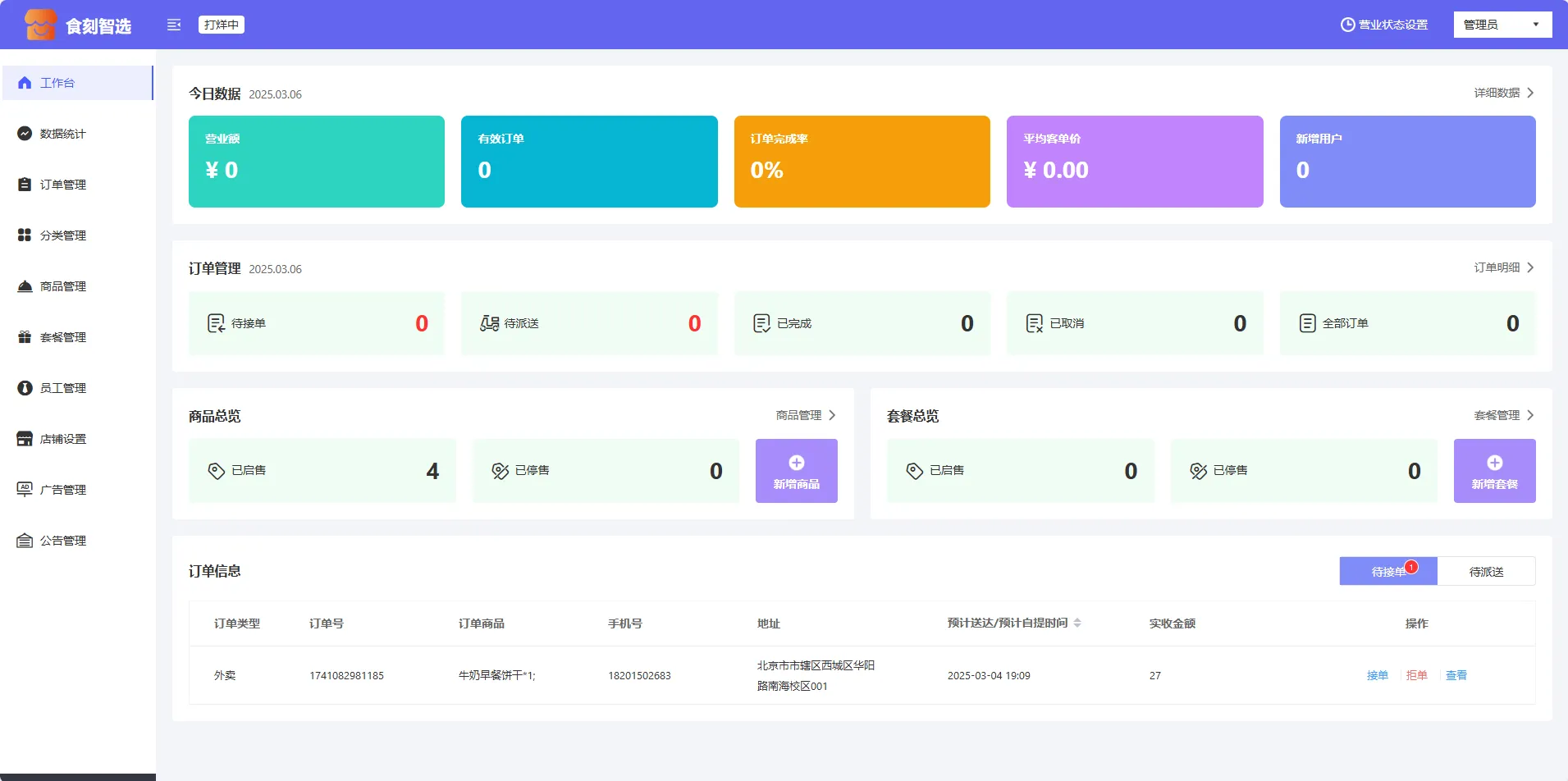Open 分类管理 grid icon in sidebar

point(25,235)
